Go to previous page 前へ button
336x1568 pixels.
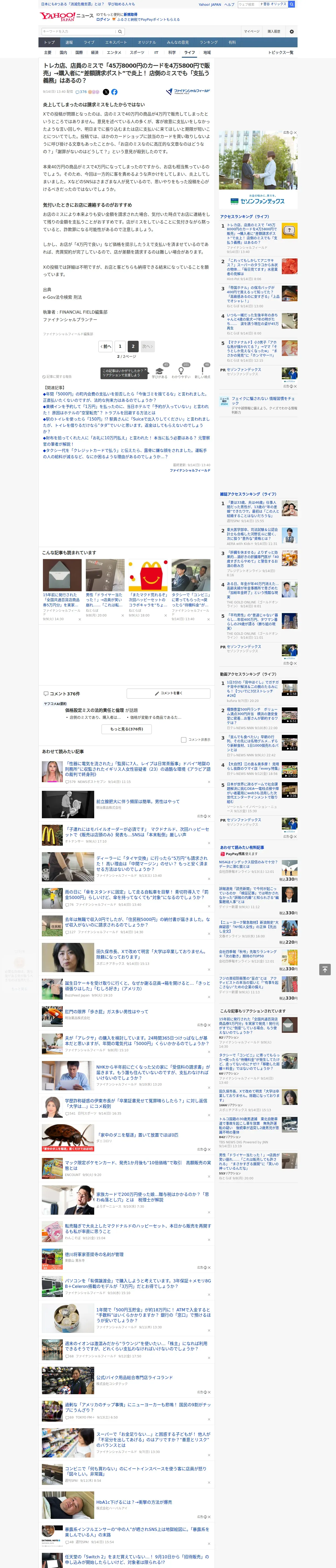click(105, 346)
